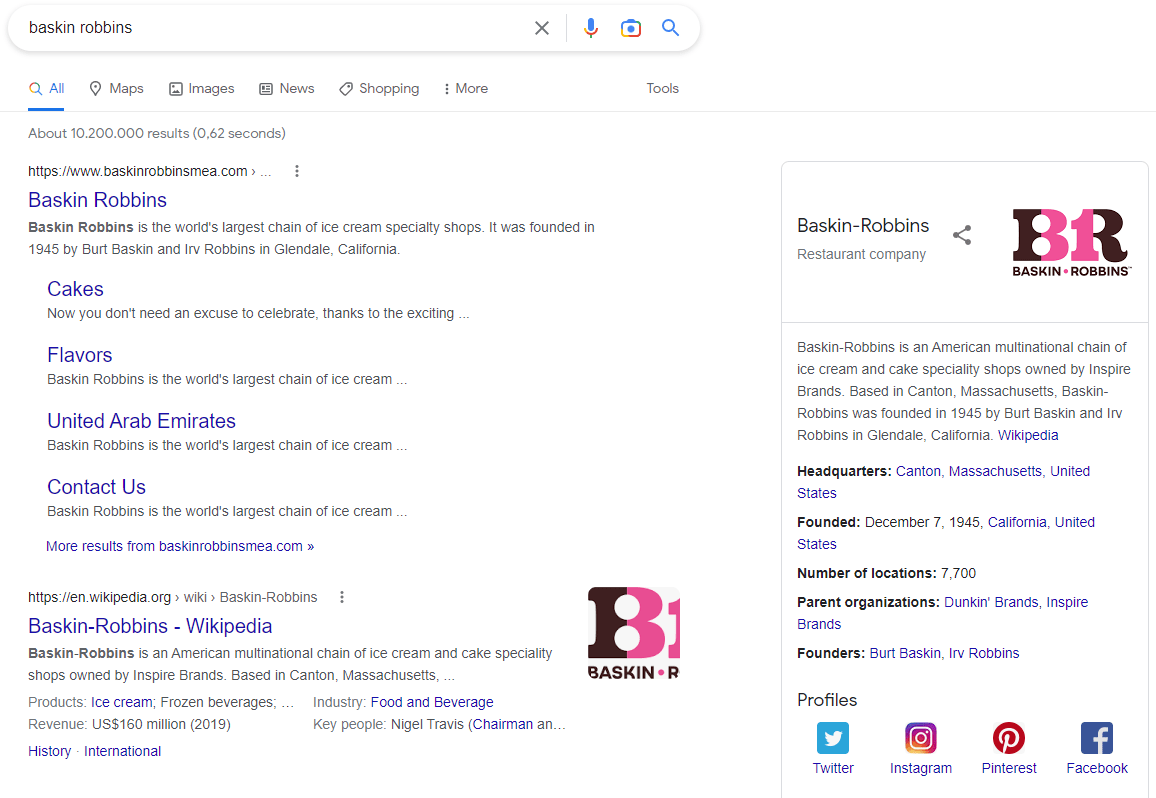Click the https://en.wikipedia.org breadcrumb URL
Image resolution: width=1156 pixels, height=798 pixels.
pyautogui.click(x=100, y=597)
